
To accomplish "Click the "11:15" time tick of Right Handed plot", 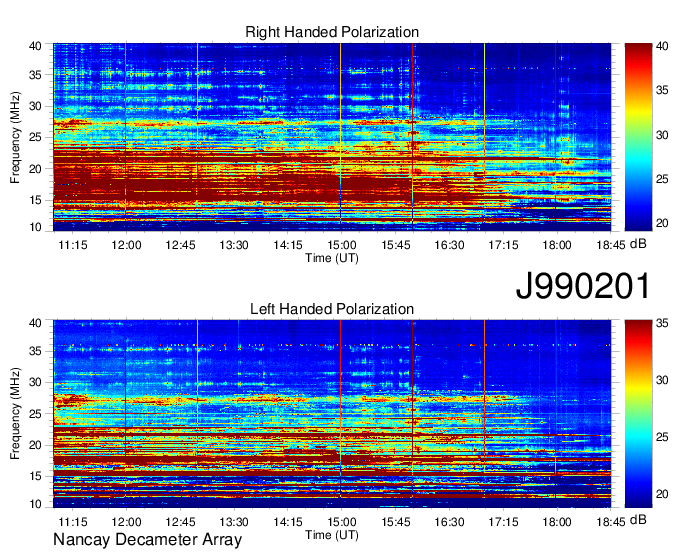I will pyautogui.click(x=73, y=245).
